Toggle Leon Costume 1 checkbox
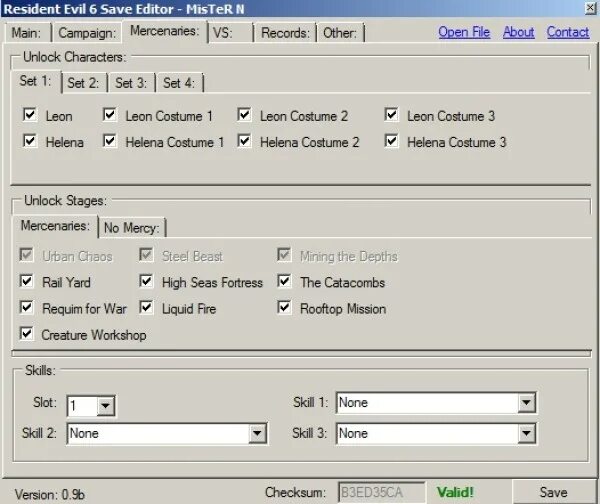The height and width of the screenshot is (504, 600). click(109, 114)
